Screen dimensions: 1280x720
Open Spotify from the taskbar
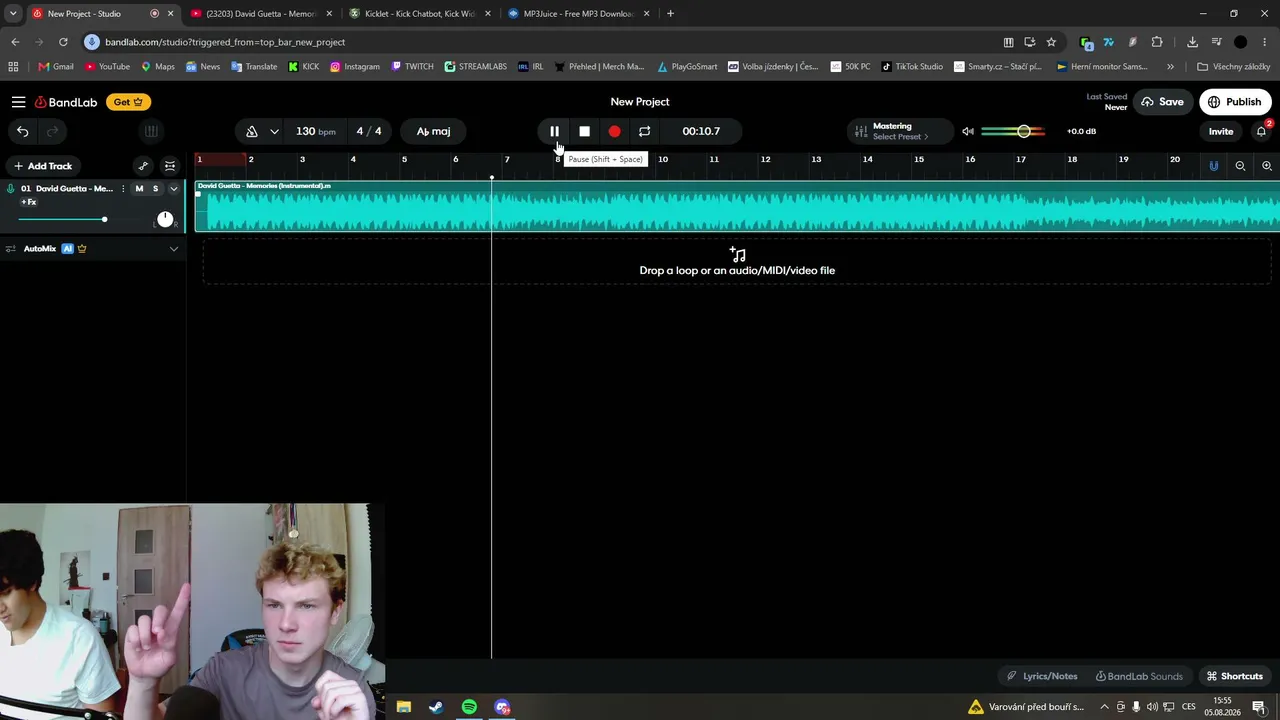click(469, 707)
